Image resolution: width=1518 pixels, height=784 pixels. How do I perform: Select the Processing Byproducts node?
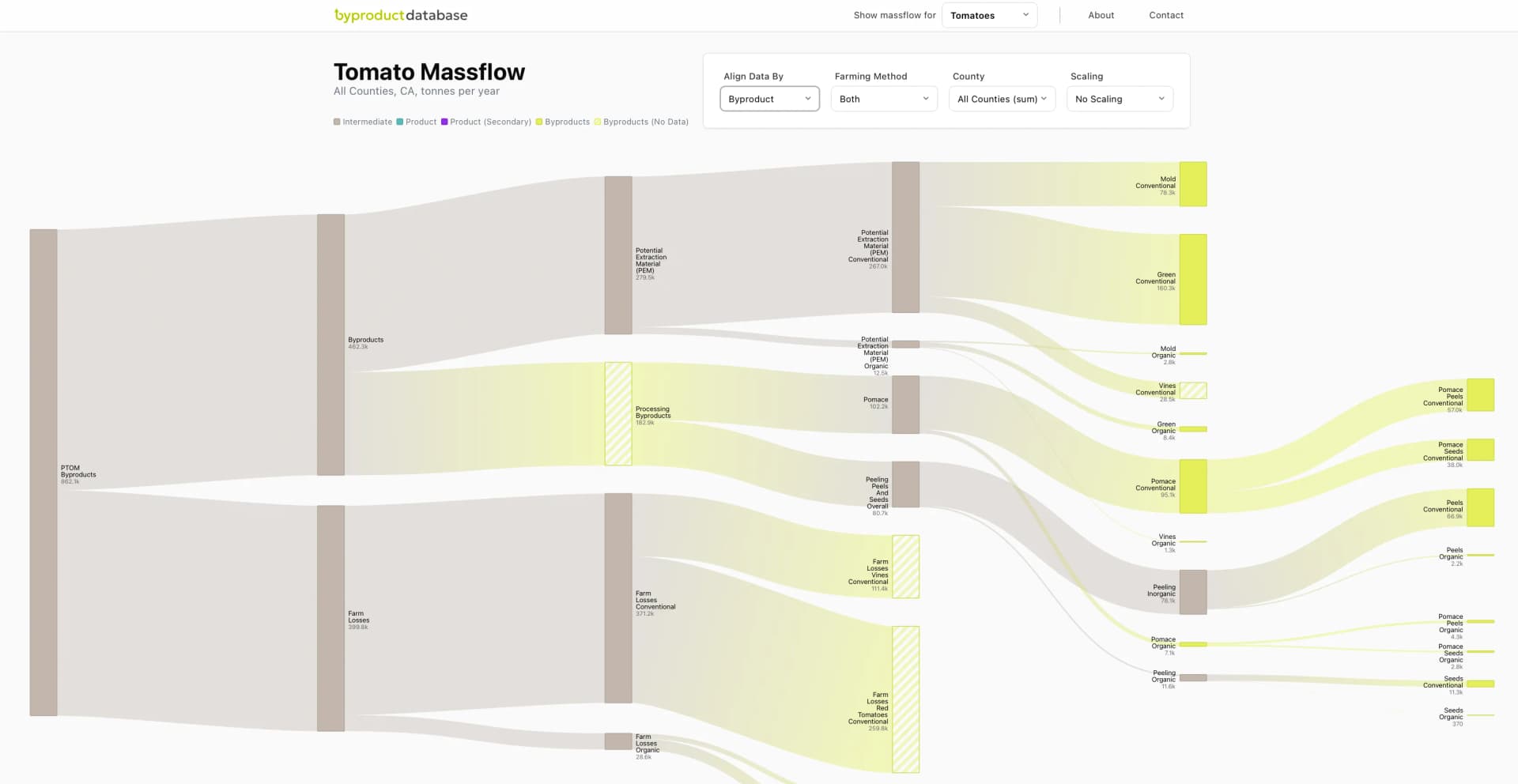click(x=617, y=413)
